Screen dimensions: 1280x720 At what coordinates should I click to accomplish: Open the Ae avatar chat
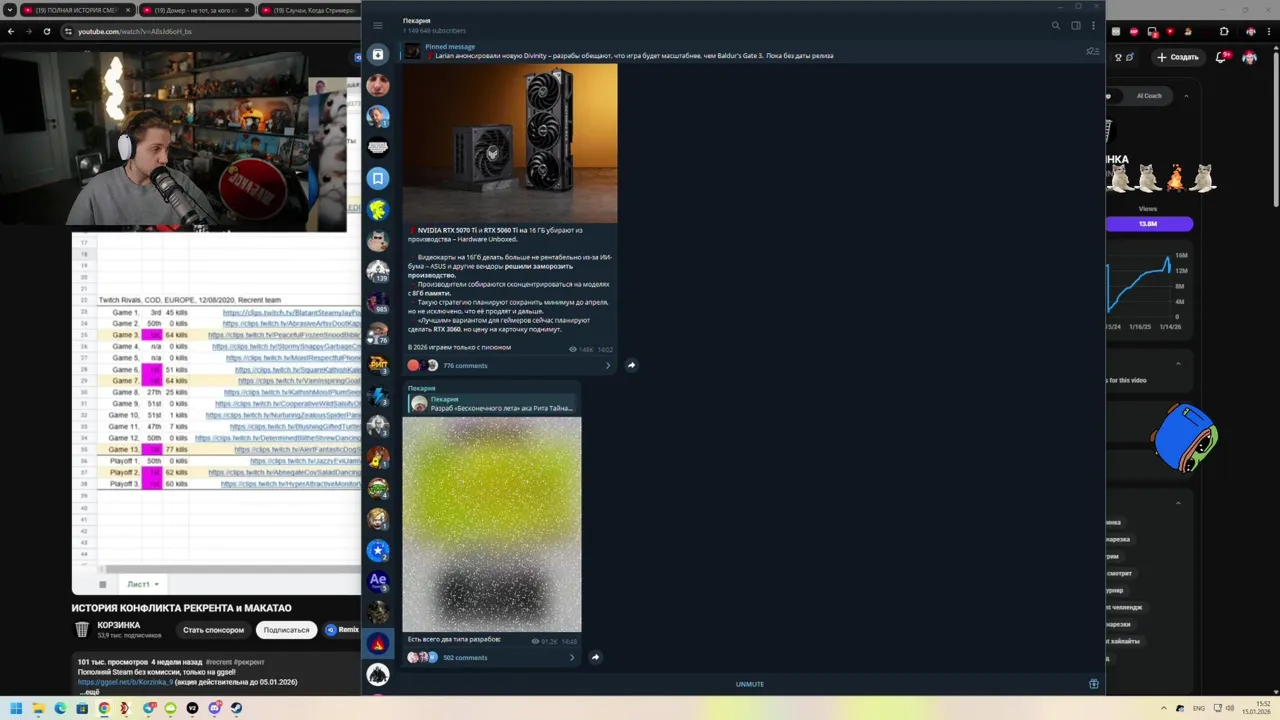pos(377,580)
